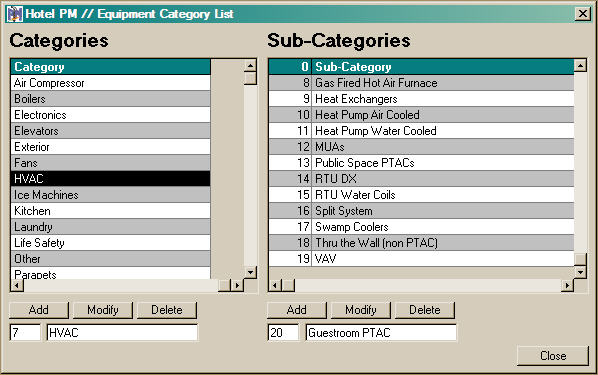Choose the Split System sub-category

pyautogui.click(x=421, y=211)
